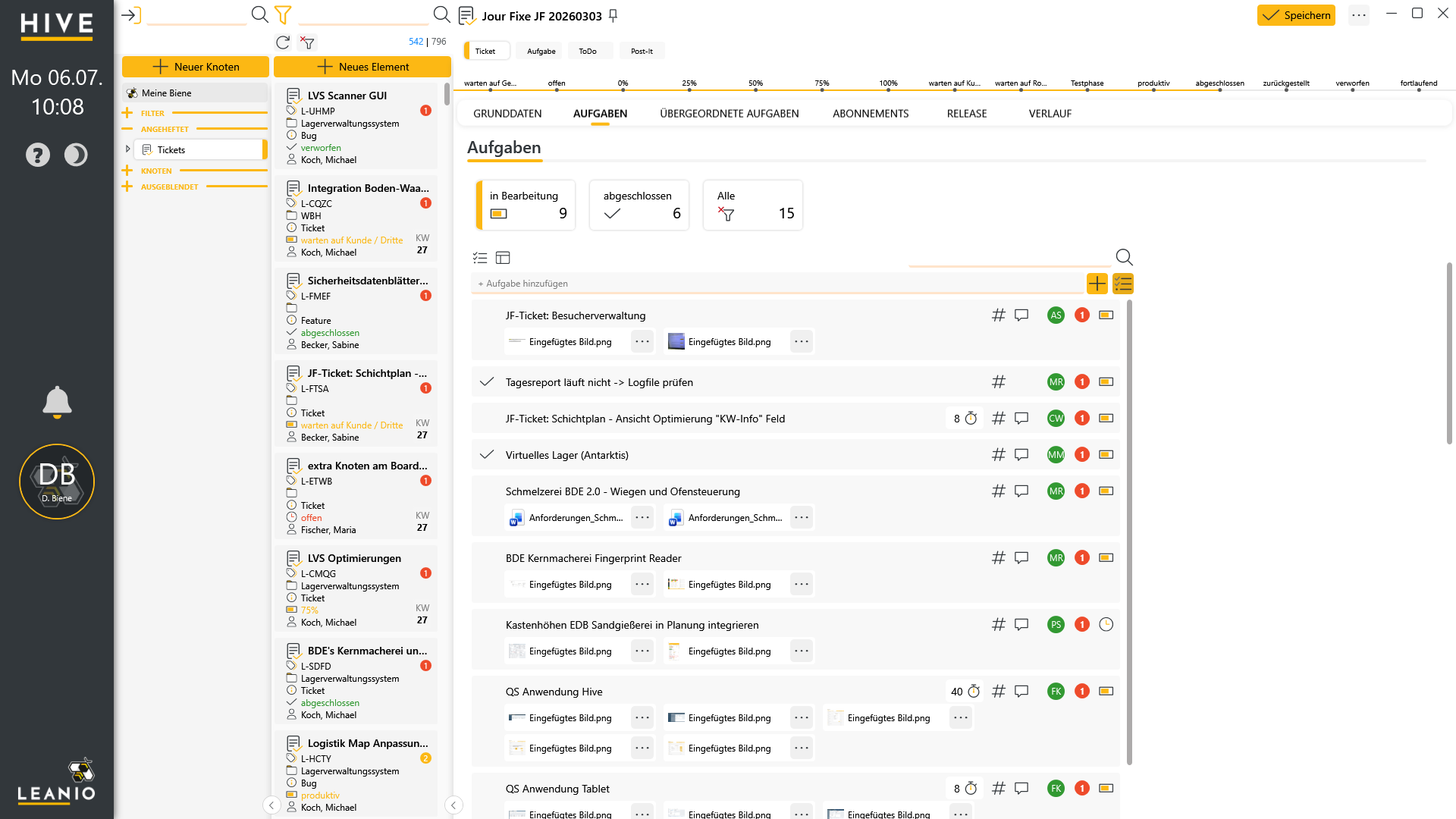
Task: Click Aufgabe hinzufügen input field
Action: point(777,284)
